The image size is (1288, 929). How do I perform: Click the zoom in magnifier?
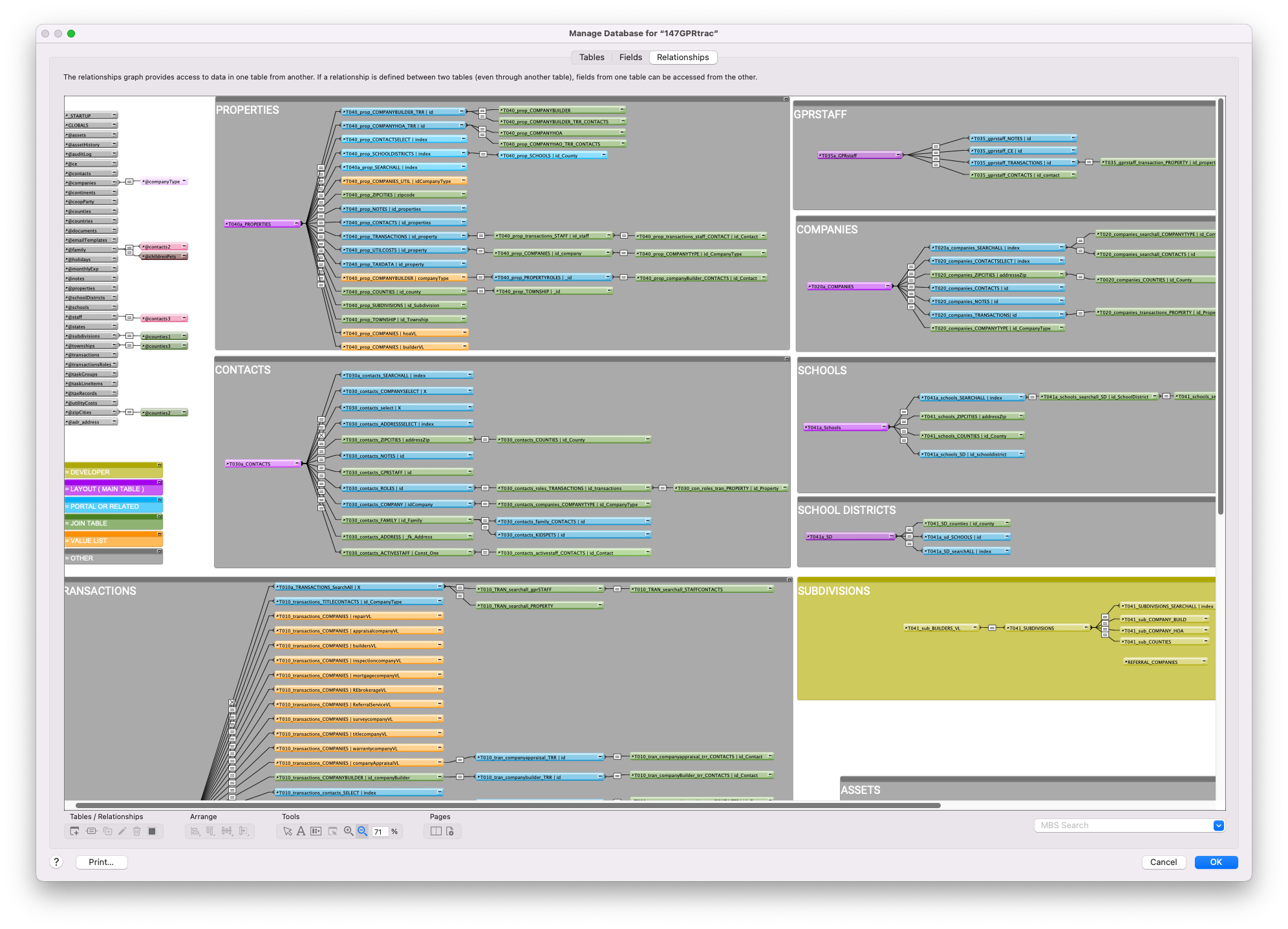click(x=348, y=831)
